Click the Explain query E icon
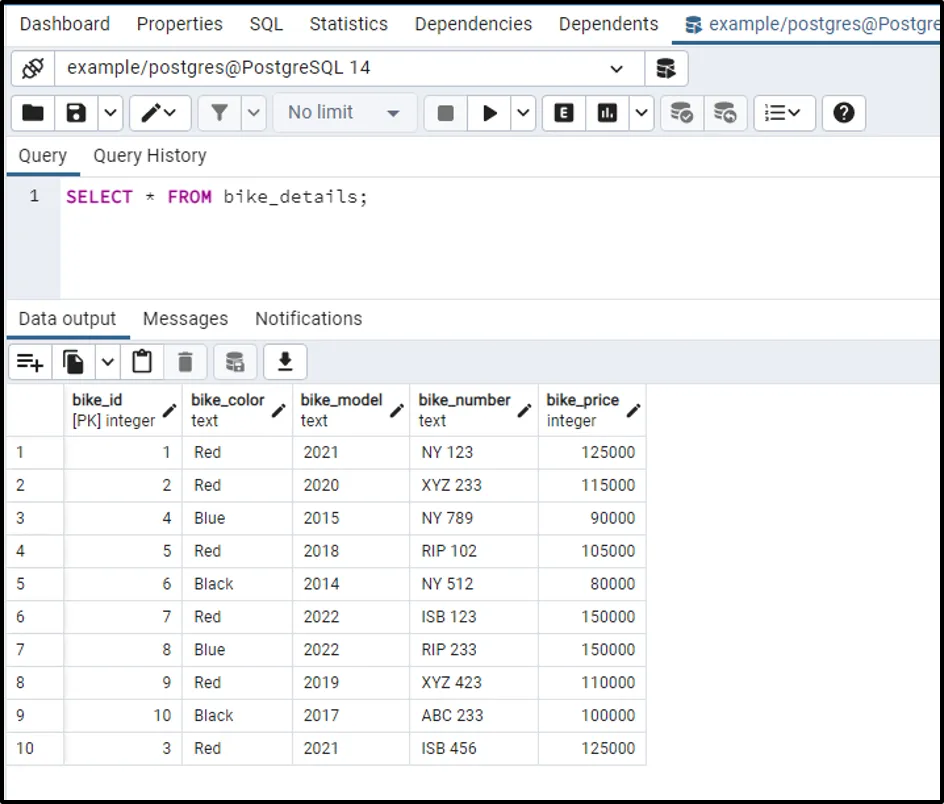The width and height of the screenshot is (944, 804). [x=564, y=113]
